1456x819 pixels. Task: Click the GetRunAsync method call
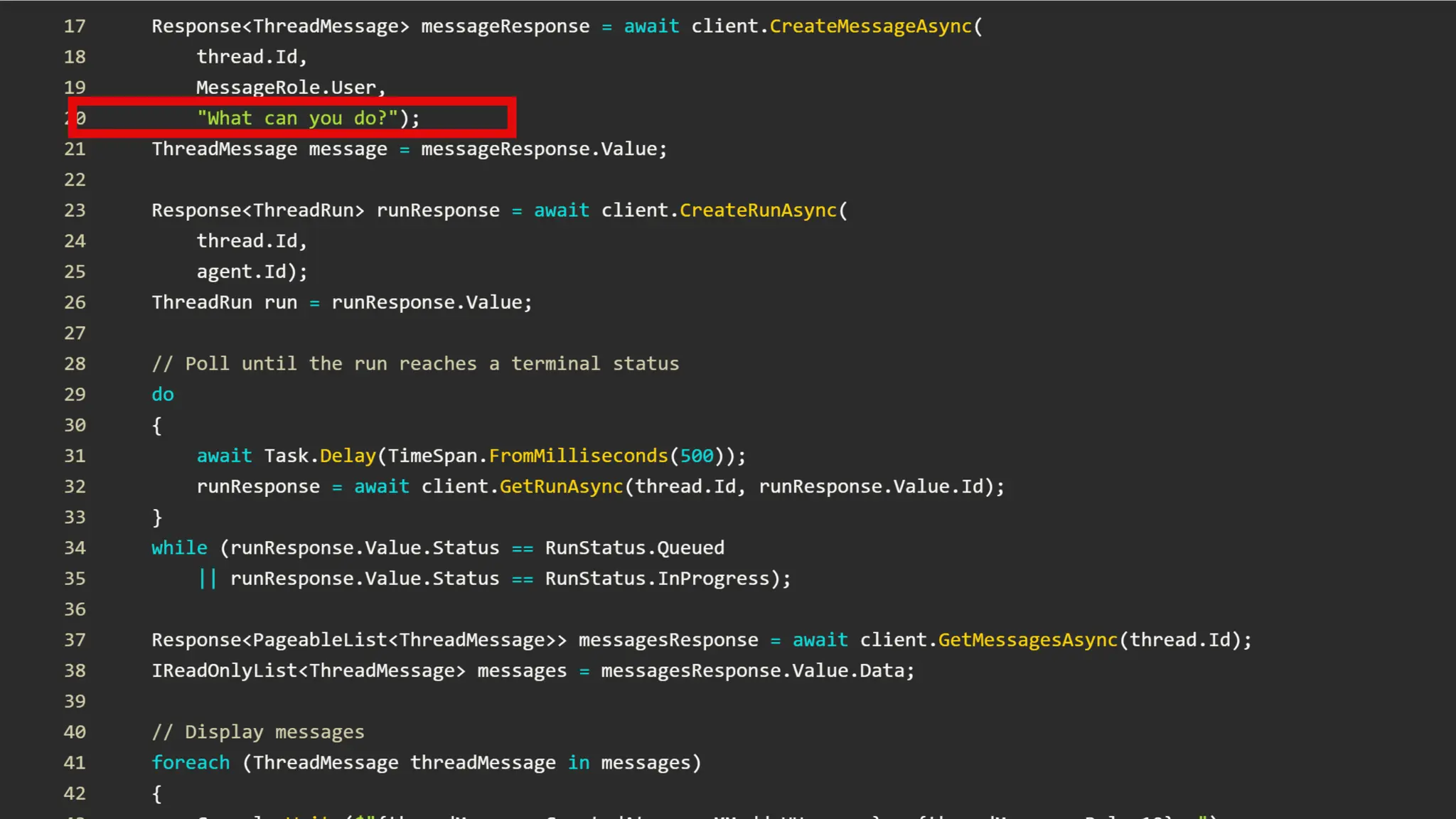click(561, 487)
